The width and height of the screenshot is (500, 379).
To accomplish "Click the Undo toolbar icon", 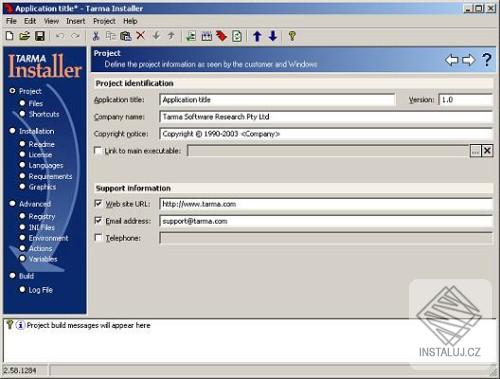I will click(x=60, y=36).
